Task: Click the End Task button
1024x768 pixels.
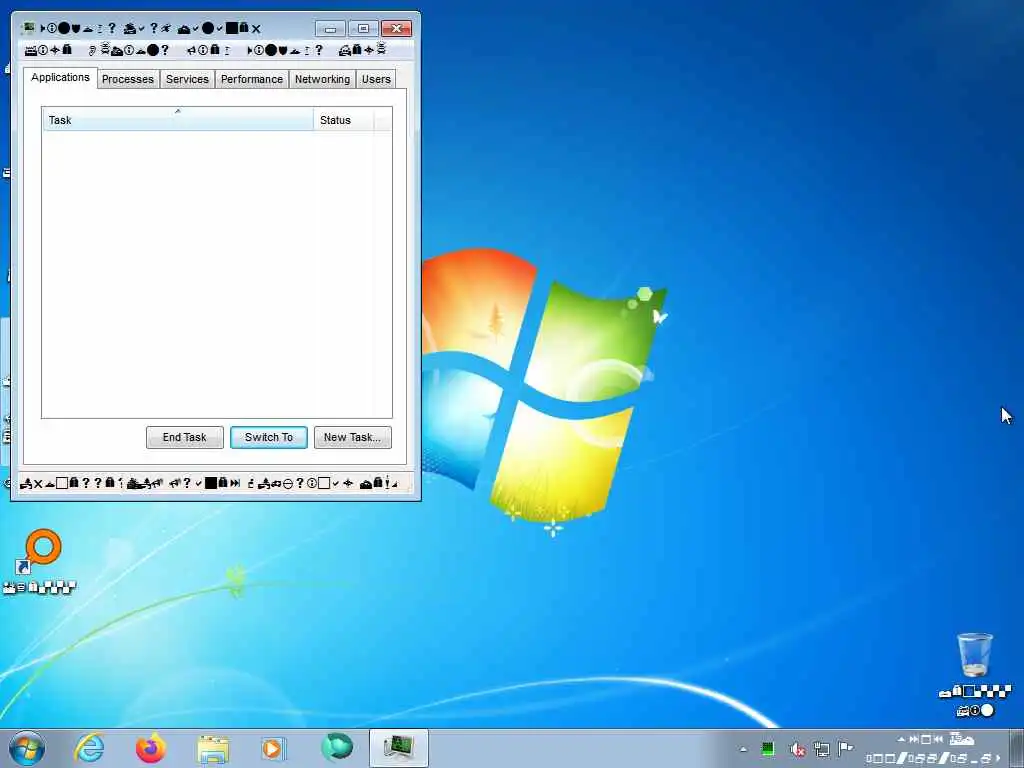Action: (x=185, y=438)
